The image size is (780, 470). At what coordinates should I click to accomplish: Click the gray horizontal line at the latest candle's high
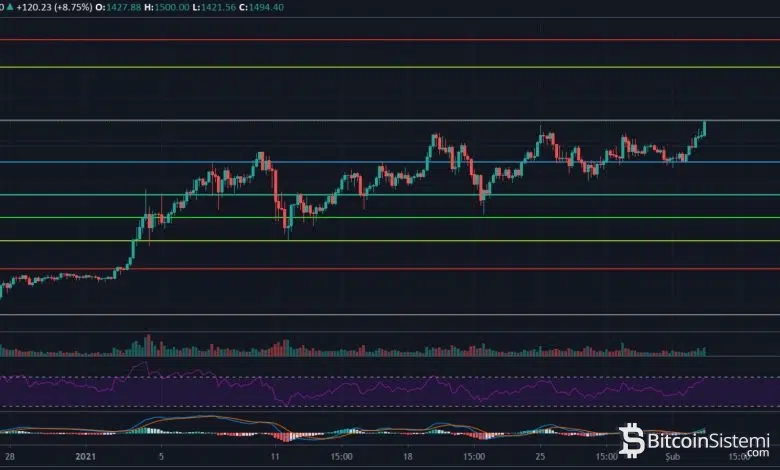pos(390,120)
